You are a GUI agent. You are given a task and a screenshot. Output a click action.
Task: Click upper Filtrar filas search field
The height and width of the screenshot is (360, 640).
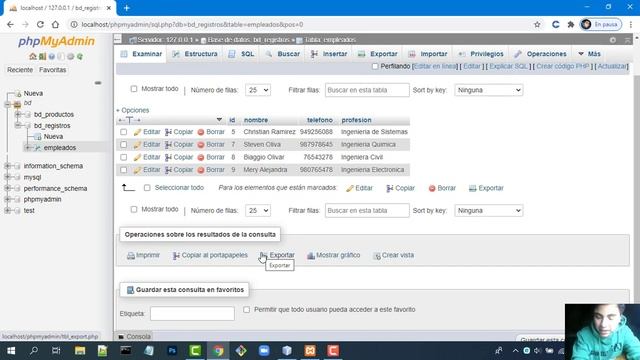[x=367, y=90]
